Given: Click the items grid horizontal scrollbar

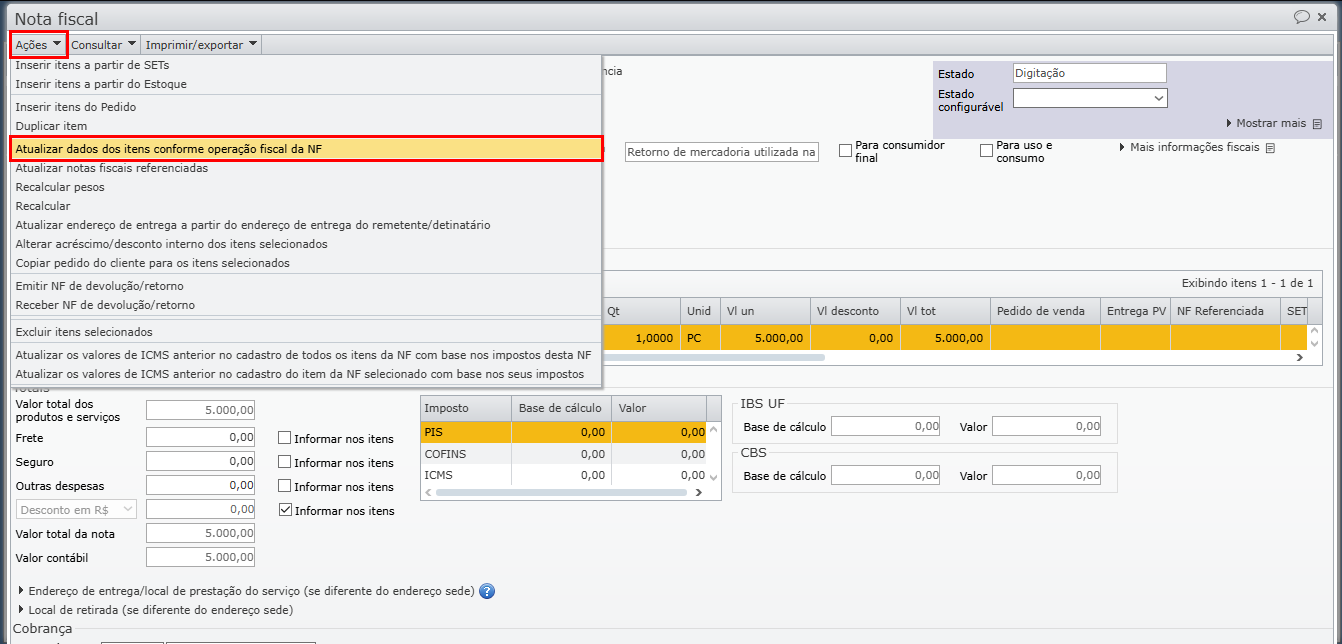Looking at the screenshot, I should pos(715,357).
